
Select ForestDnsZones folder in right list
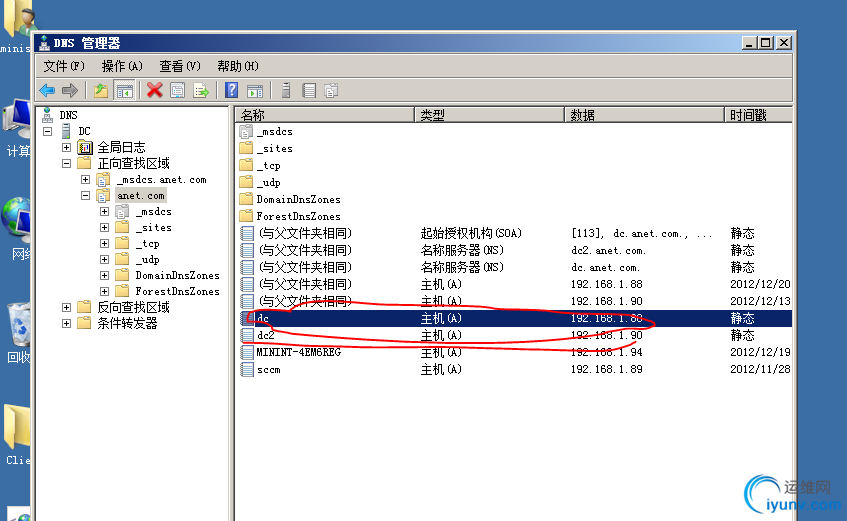298,216
